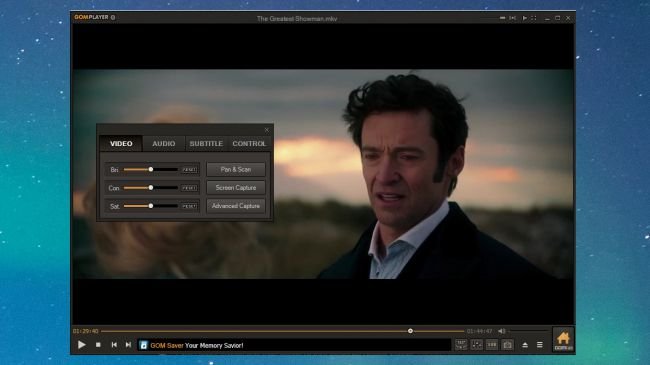Reset the saturation setting

click(x=189, y=206)
